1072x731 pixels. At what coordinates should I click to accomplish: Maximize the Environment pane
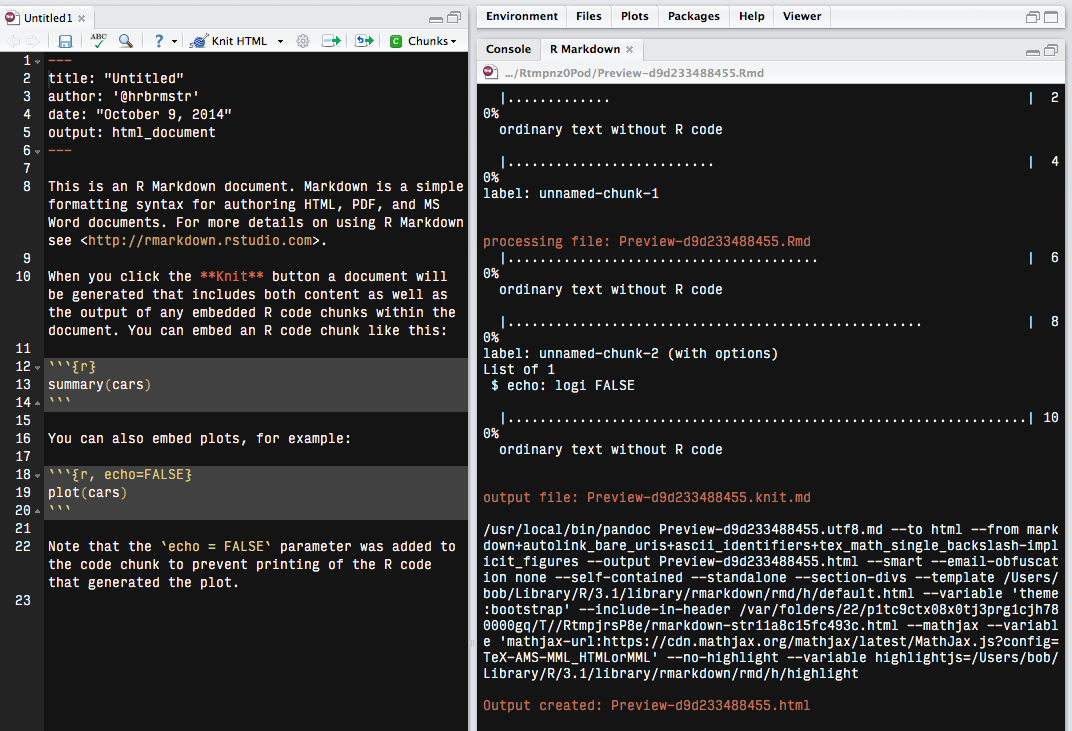[1051, 18]
